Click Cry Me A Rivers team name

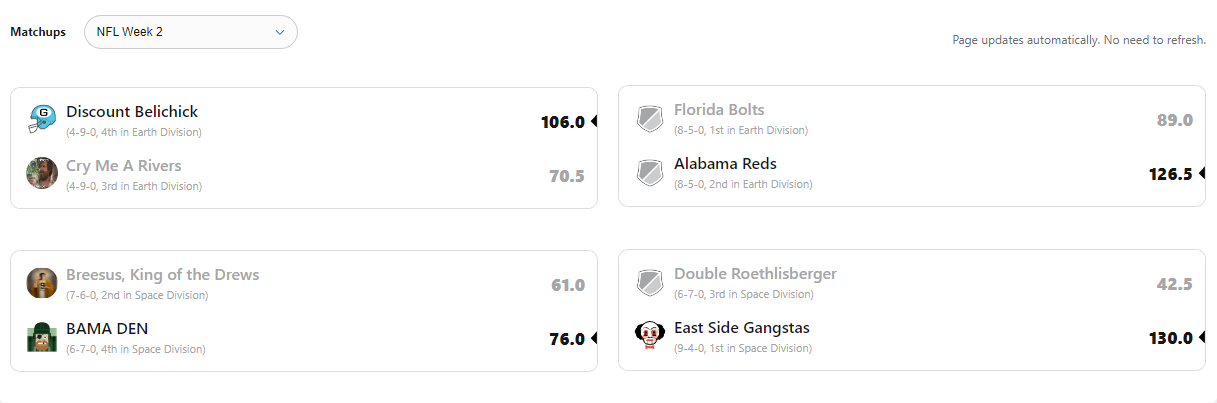[124, 166]
